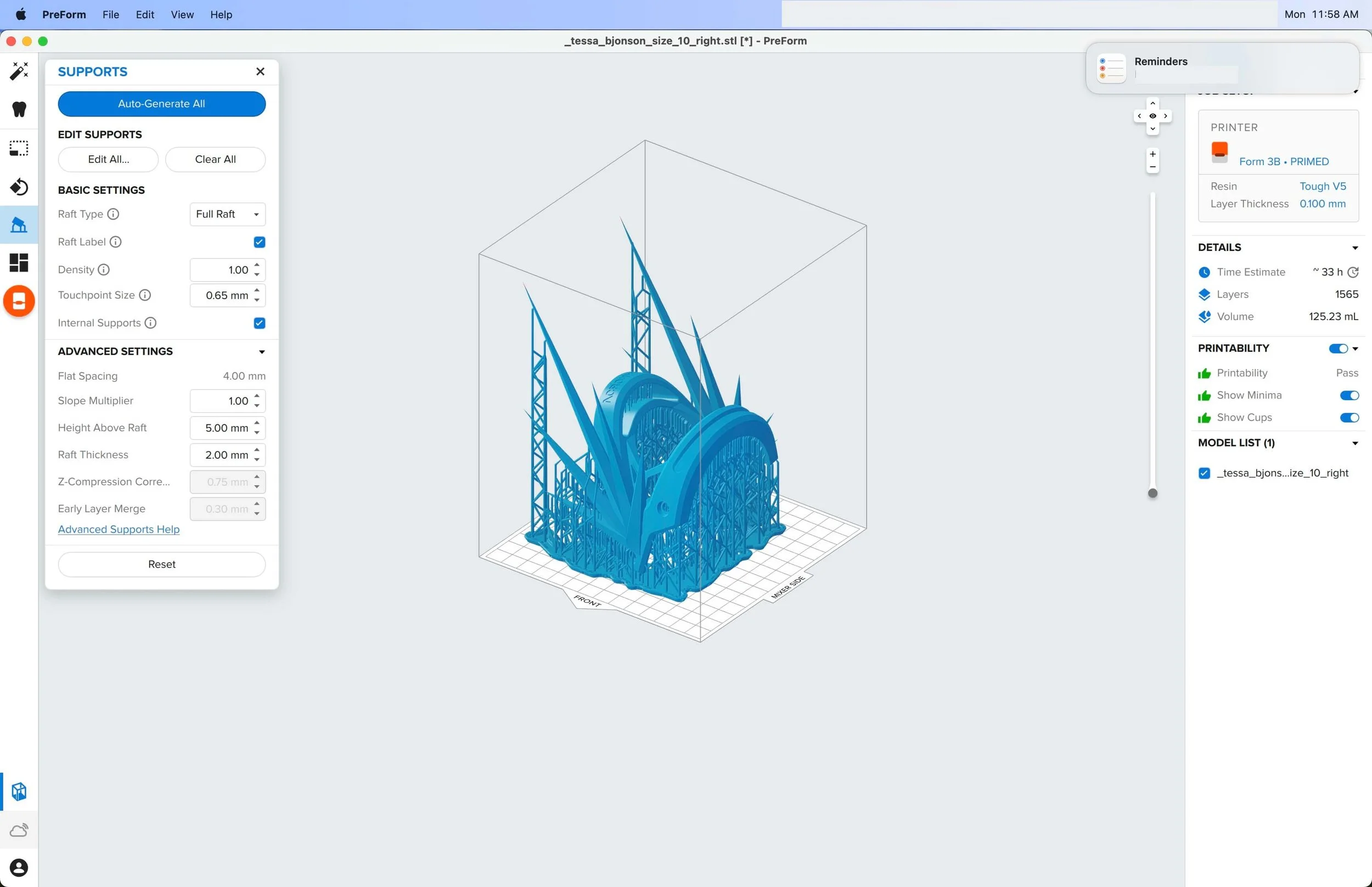Open the Raft Type dropdown
This screenshot has height=887, width=1372.
pos(227,214)
